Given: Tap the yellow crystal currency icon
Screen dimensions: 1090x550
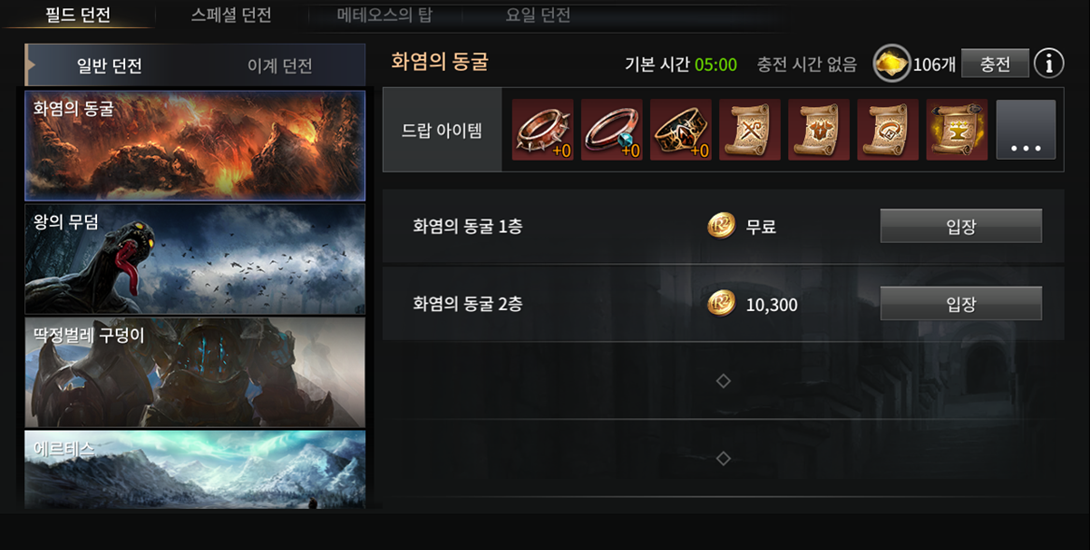Looking at the screenshot, I should (892, 64).
